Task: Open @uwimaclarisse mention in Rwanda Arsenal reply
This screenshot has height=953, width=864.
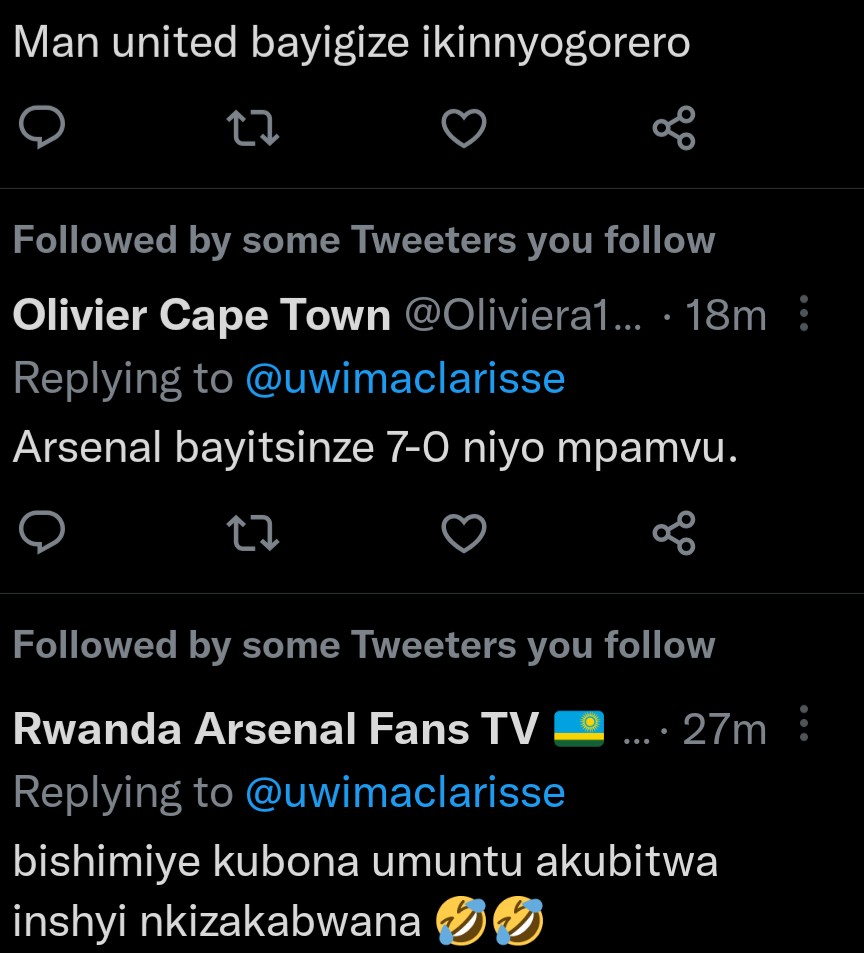Action: click(x=405, y=792)
